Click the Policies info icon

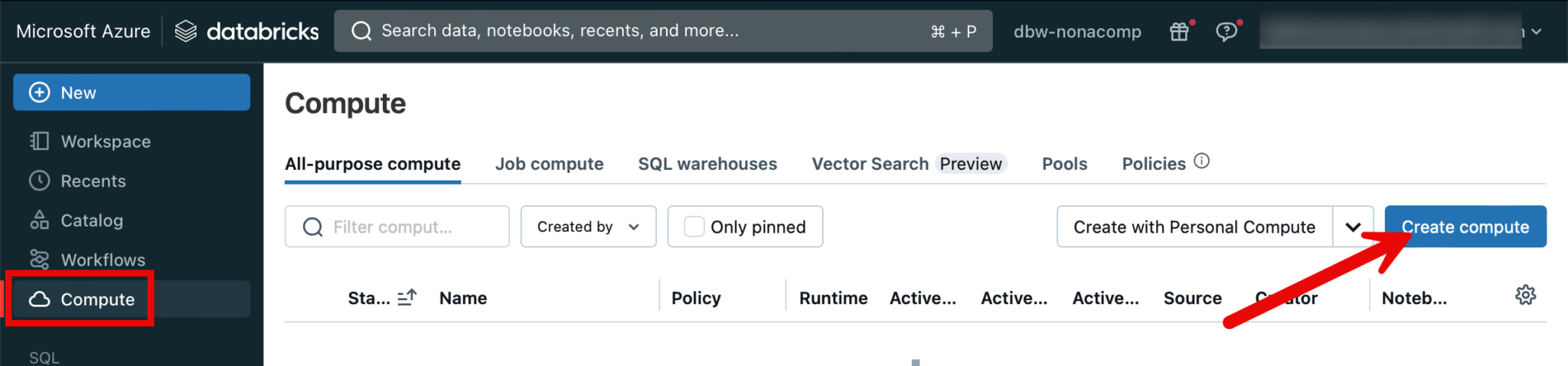point(1202,161)
